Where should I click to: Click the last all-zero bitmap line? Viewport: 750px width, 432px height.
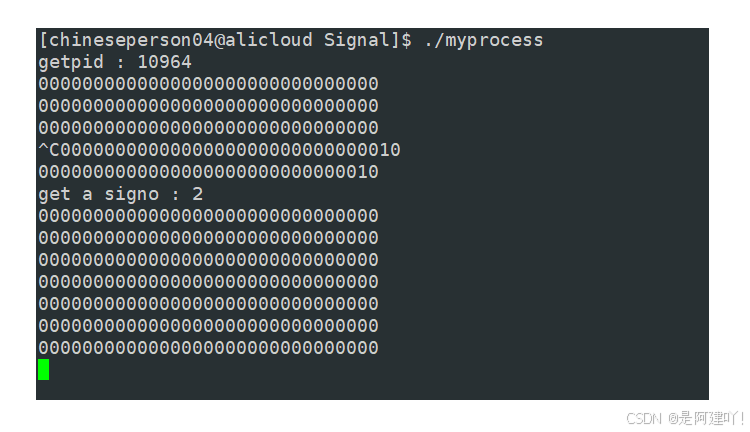click(x=209, y=348)
